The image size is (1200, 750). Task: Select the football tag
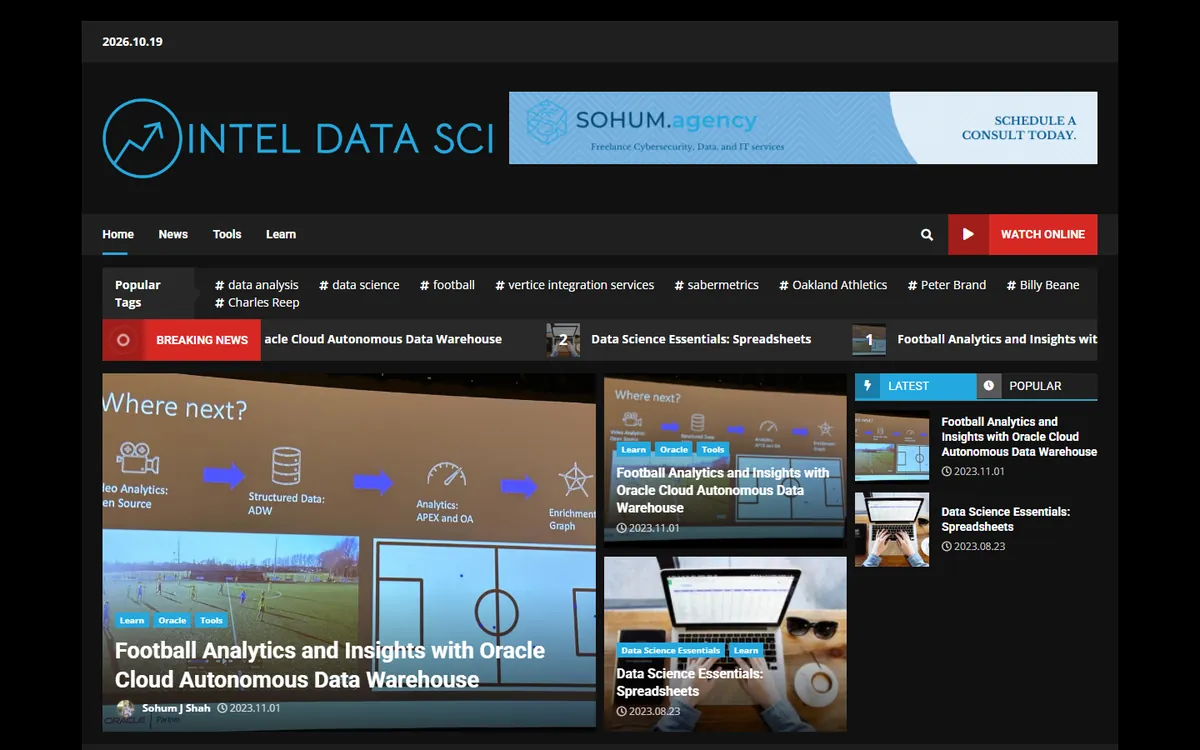(447, 285)
